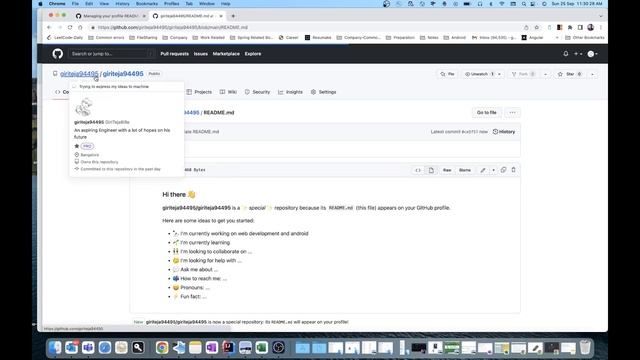
Task: Expand the create new plus menu
Action: pos(578,53)
